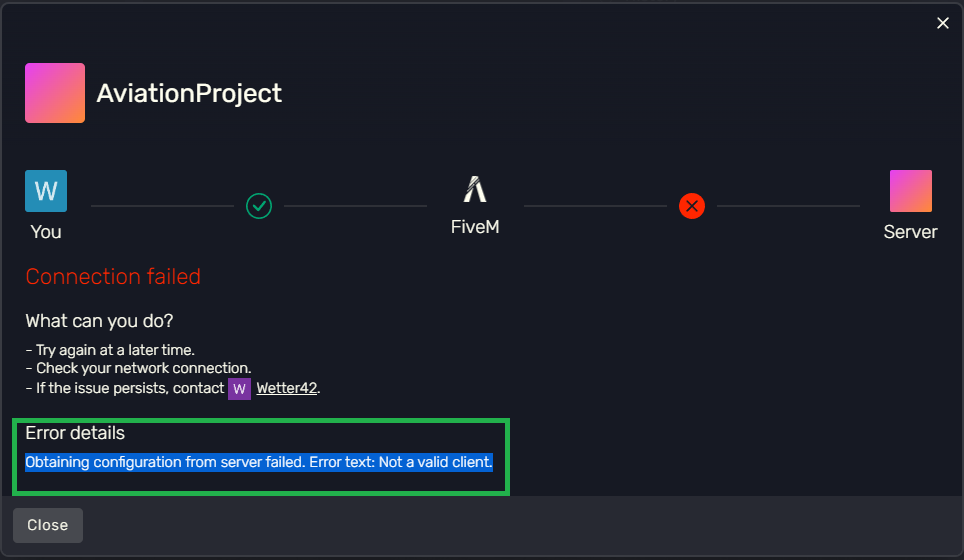Click the 'Error details' heading
Screen dimensions: 964x560
click(x=75, y=433)
